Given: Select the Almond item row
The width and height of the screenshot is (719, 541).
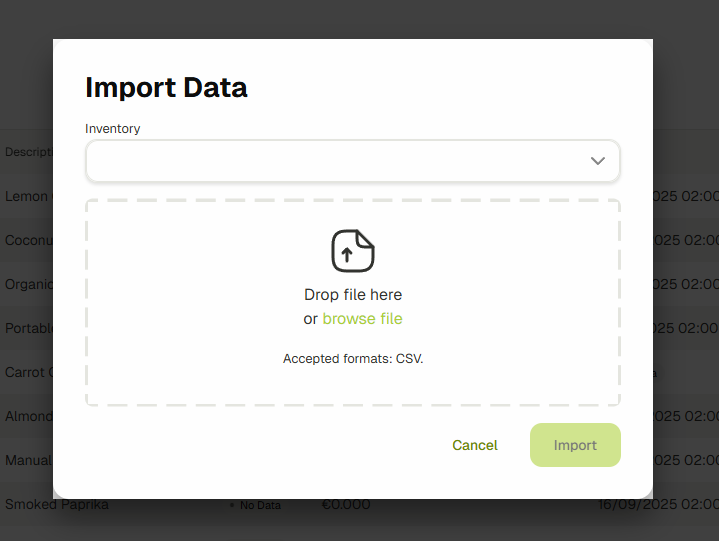Looking at the screenshot, I should click(x=27, y=416).
